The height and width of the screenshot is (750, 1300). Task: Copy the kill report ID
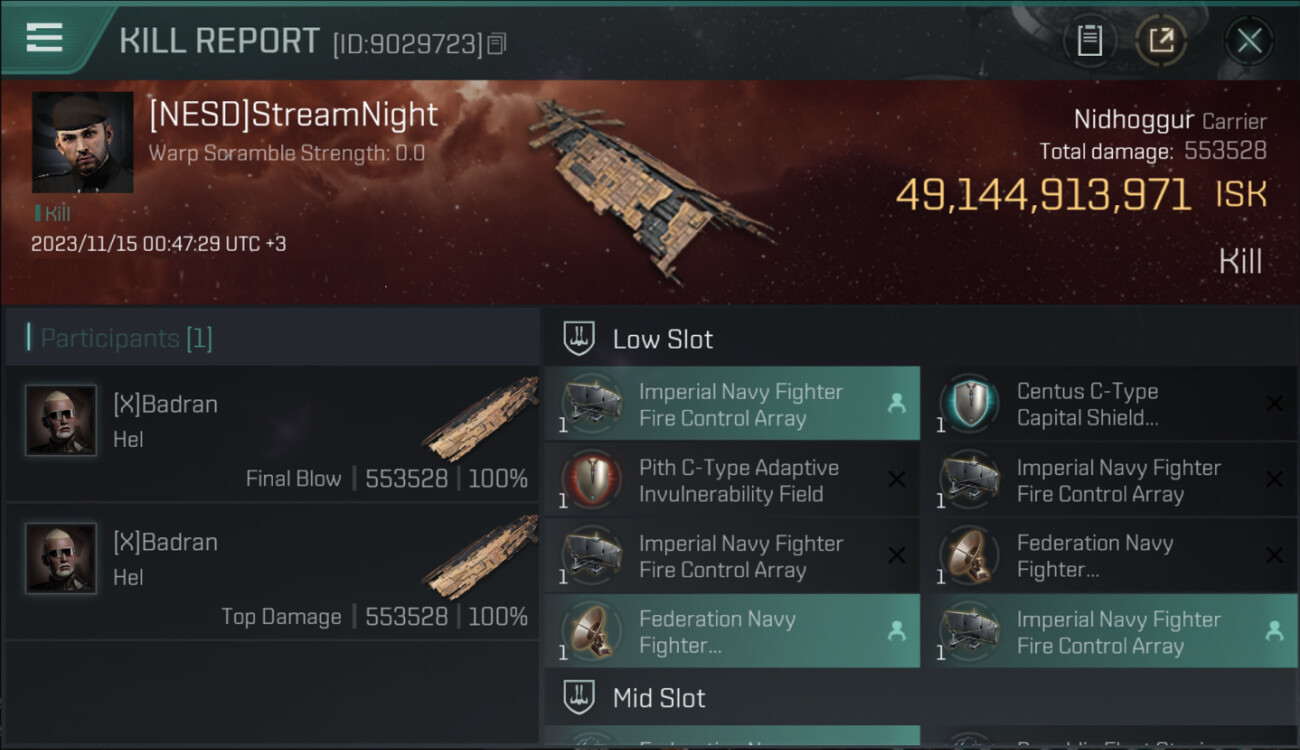point(498,43)
